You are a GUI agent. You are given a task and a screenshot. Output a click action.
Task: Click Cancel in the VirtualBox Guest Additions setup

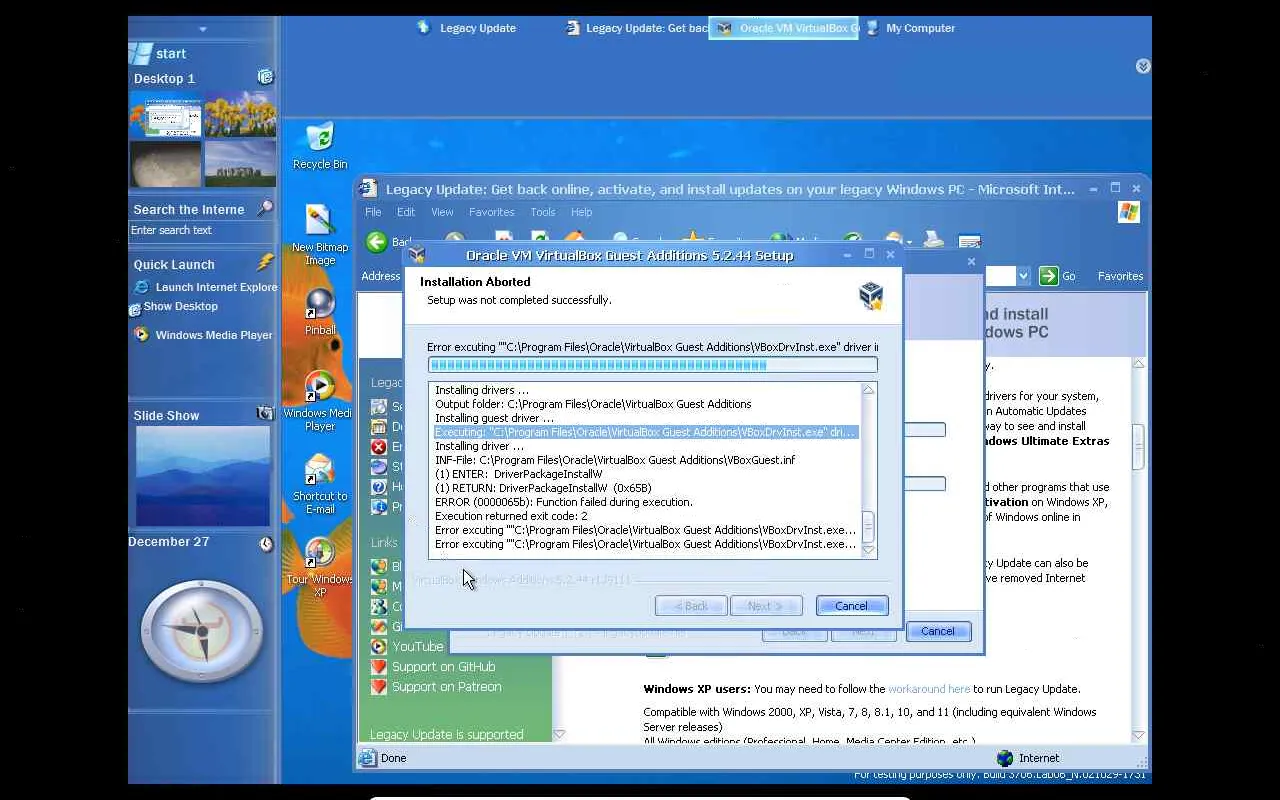click(852, 606)
